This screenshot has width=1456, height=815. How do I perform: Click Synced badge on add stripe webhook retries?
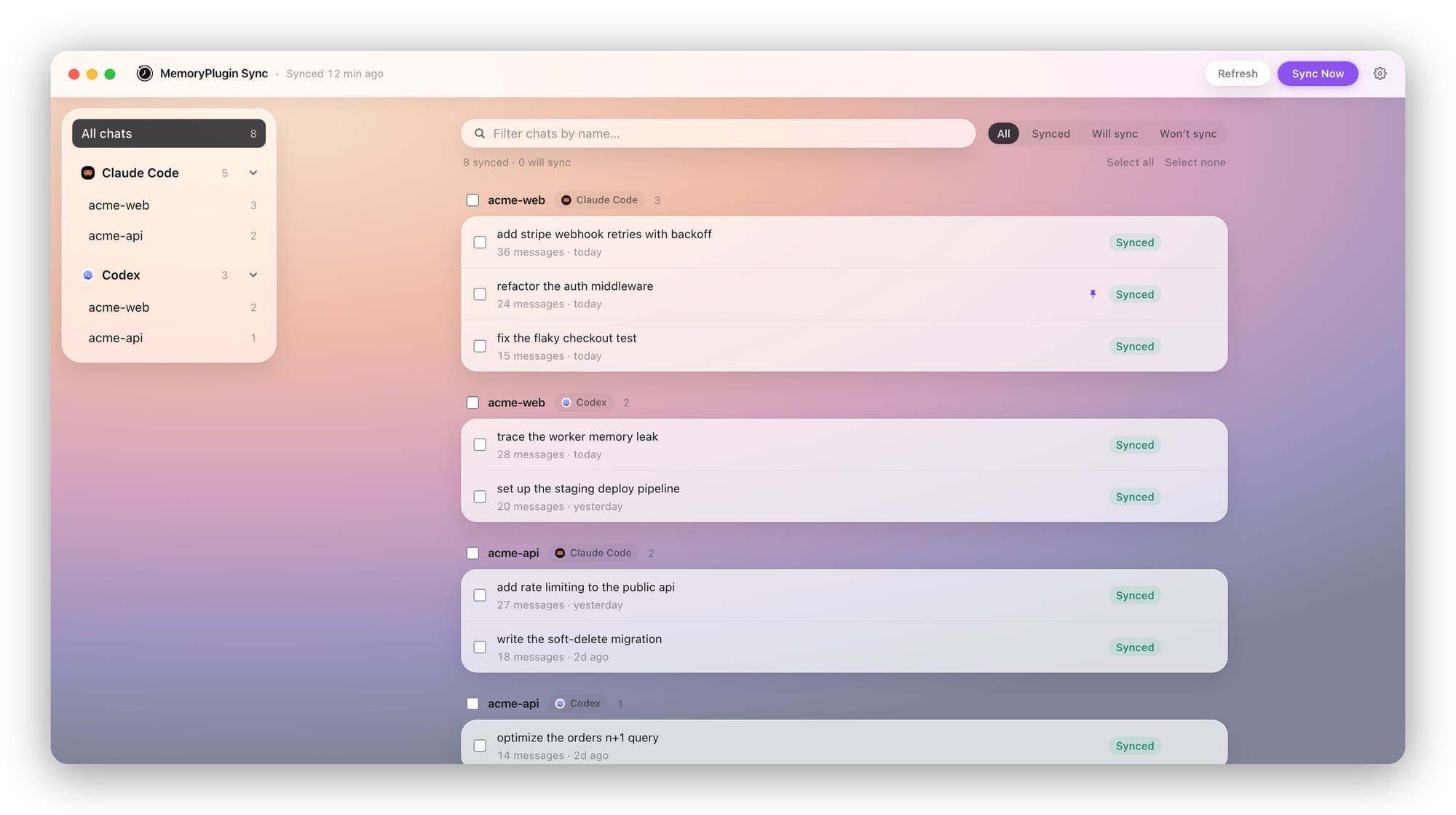pyautogui.click(x=1134, y=243)
